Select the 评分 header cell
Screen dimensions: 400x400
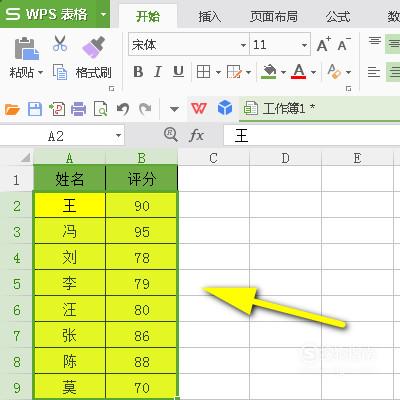click(142, 179)
